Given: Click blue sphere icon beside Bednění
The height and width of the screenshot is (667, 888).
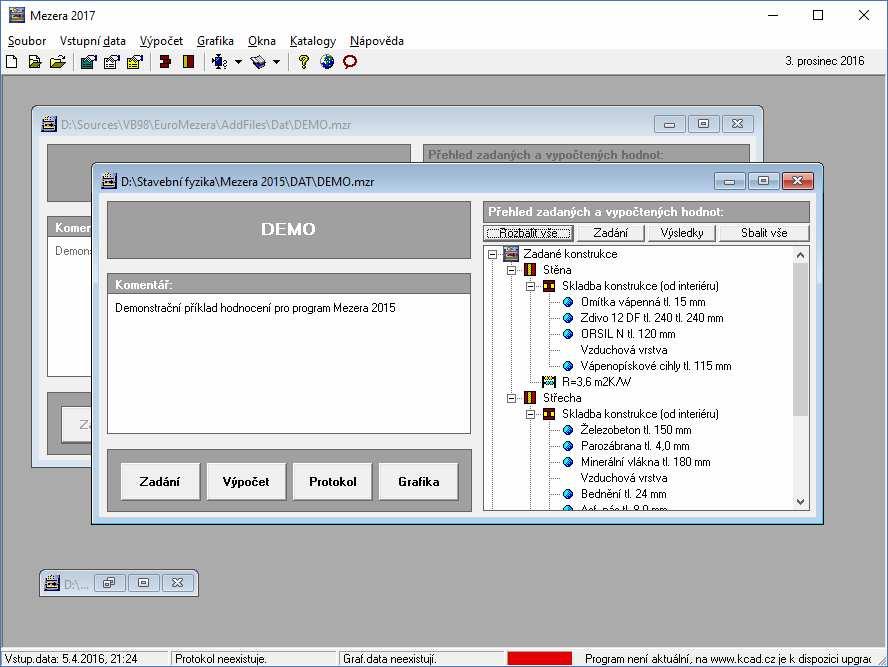Looking at the screenshot, I should 568,494.
